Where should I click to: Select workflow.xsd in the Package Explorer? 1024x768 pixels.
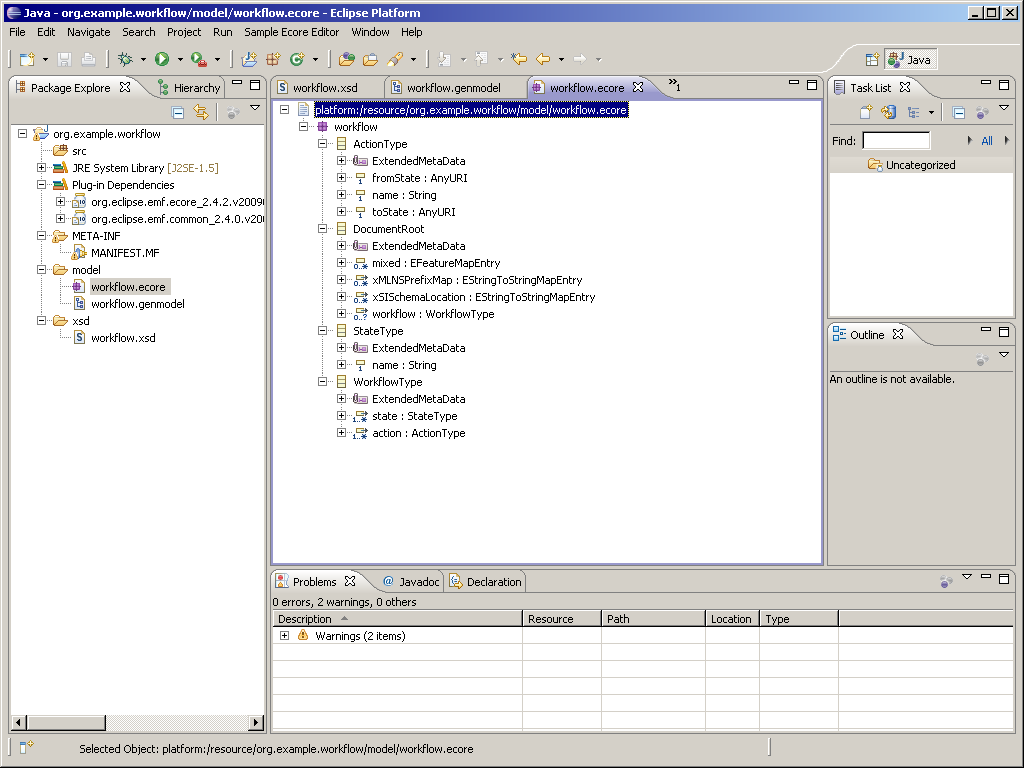click(x=123, y=338)
